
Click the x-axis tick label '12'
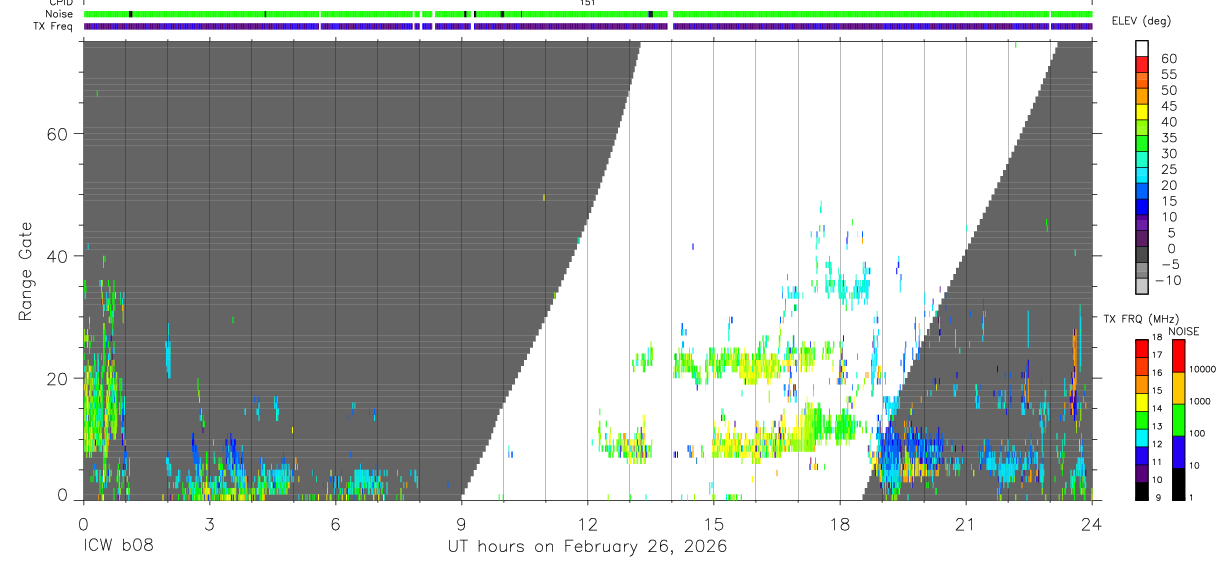[x=587, y=524]
